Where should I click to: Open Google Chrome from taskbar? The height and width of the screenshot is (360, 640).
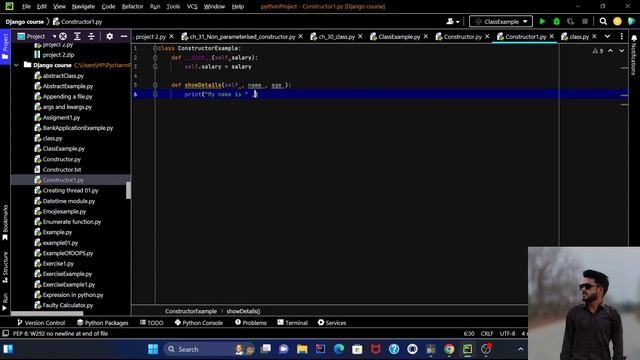click(449, 349)
